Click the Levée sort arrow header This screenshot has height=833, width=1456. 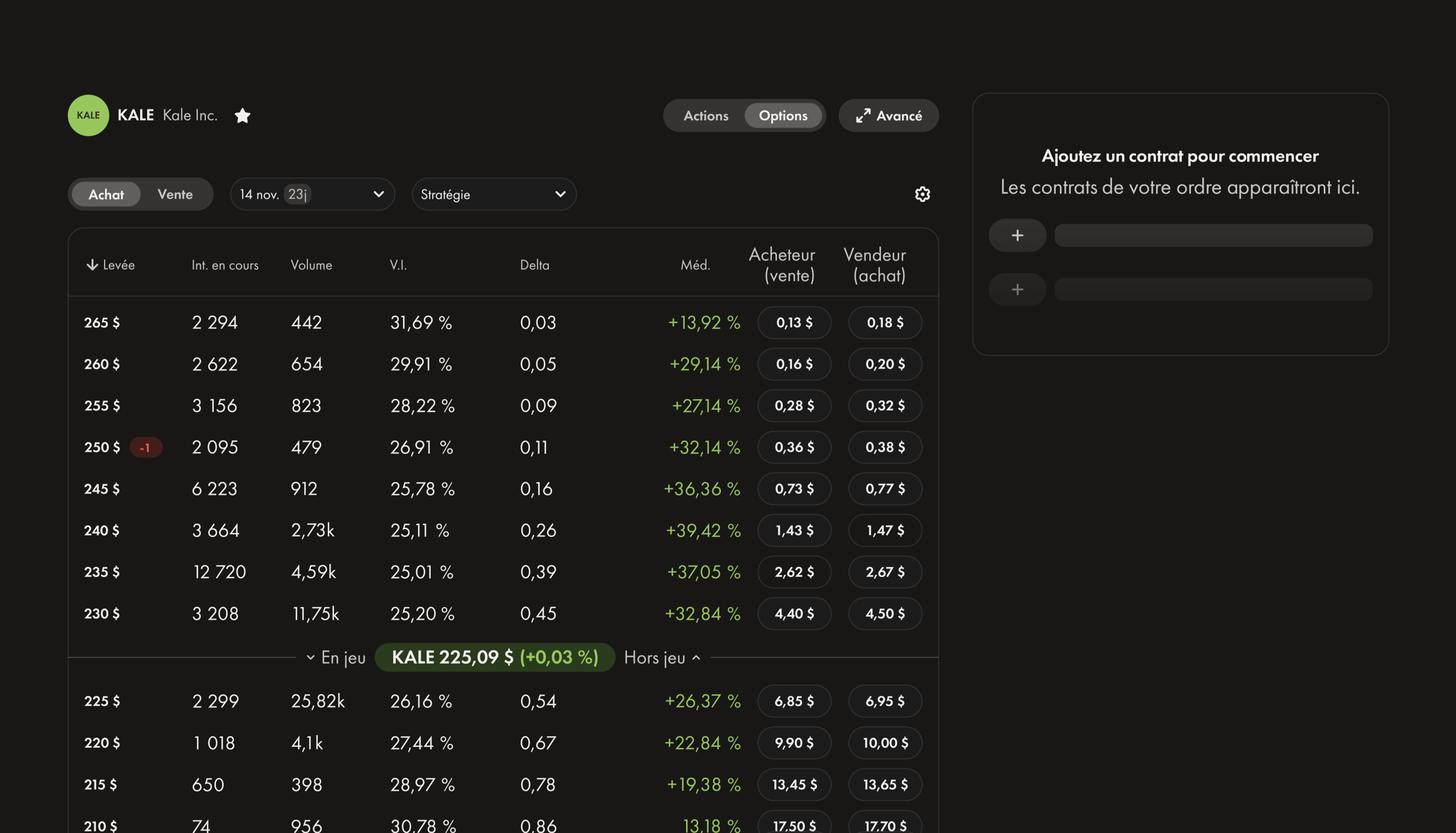pos(110,265)
